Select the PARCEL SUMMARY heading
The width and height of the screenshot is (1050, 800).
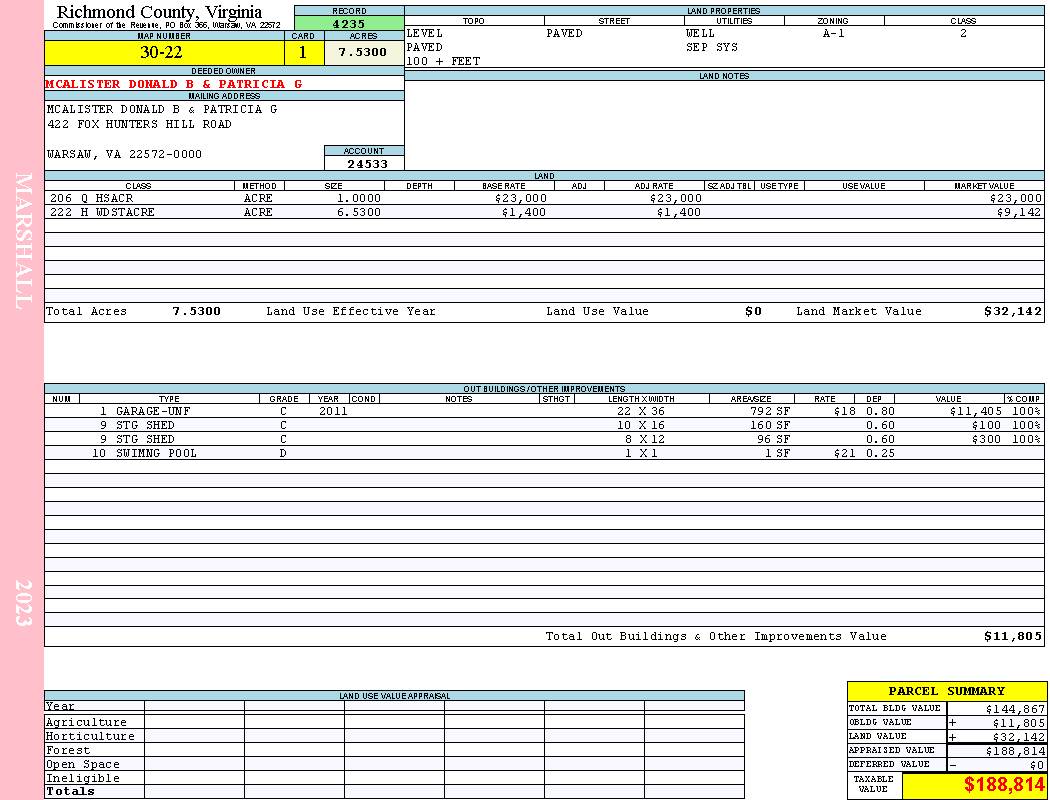pos(947,692)
